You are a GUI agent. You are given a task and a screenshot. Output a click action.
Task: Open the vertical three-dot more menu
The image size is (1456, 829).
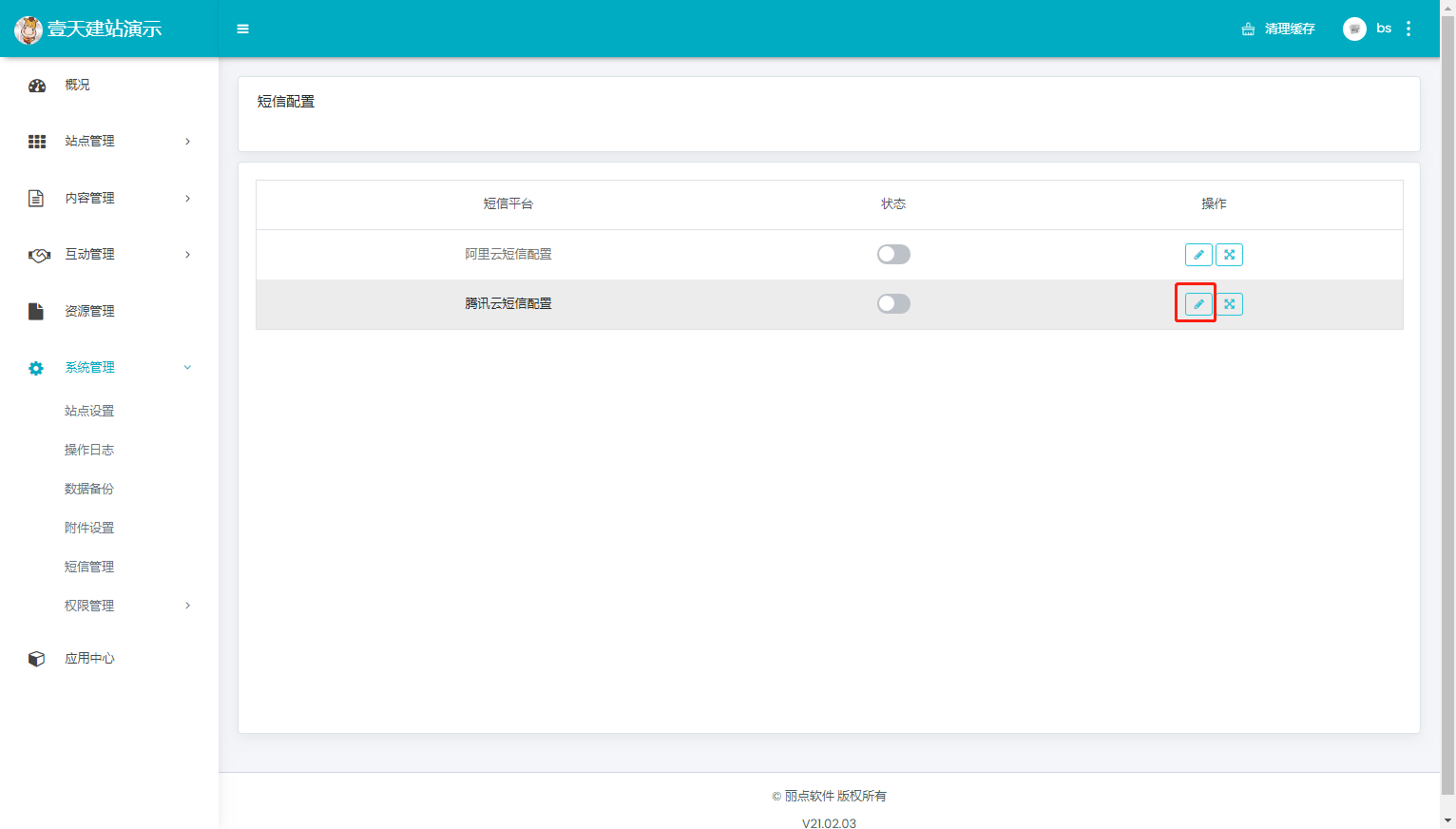point(1408,29)
